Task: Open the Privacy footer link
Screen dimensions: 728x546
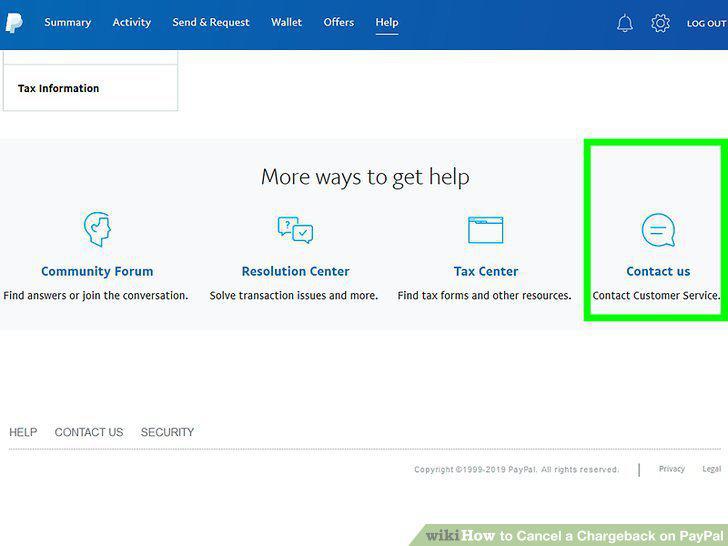Action: (x=672, y=469)
